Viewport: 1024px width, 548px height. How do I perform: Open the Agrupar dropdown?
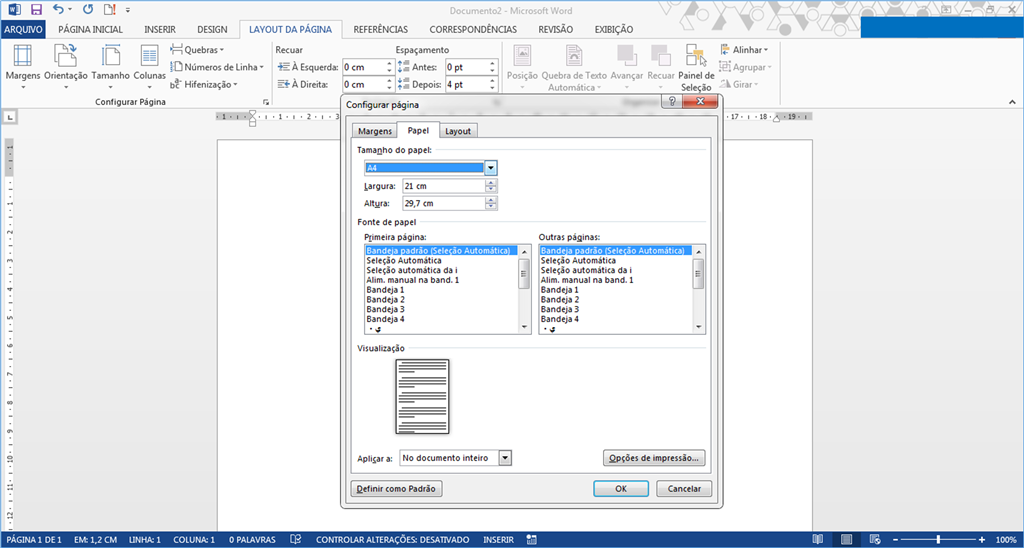(746, 67)
